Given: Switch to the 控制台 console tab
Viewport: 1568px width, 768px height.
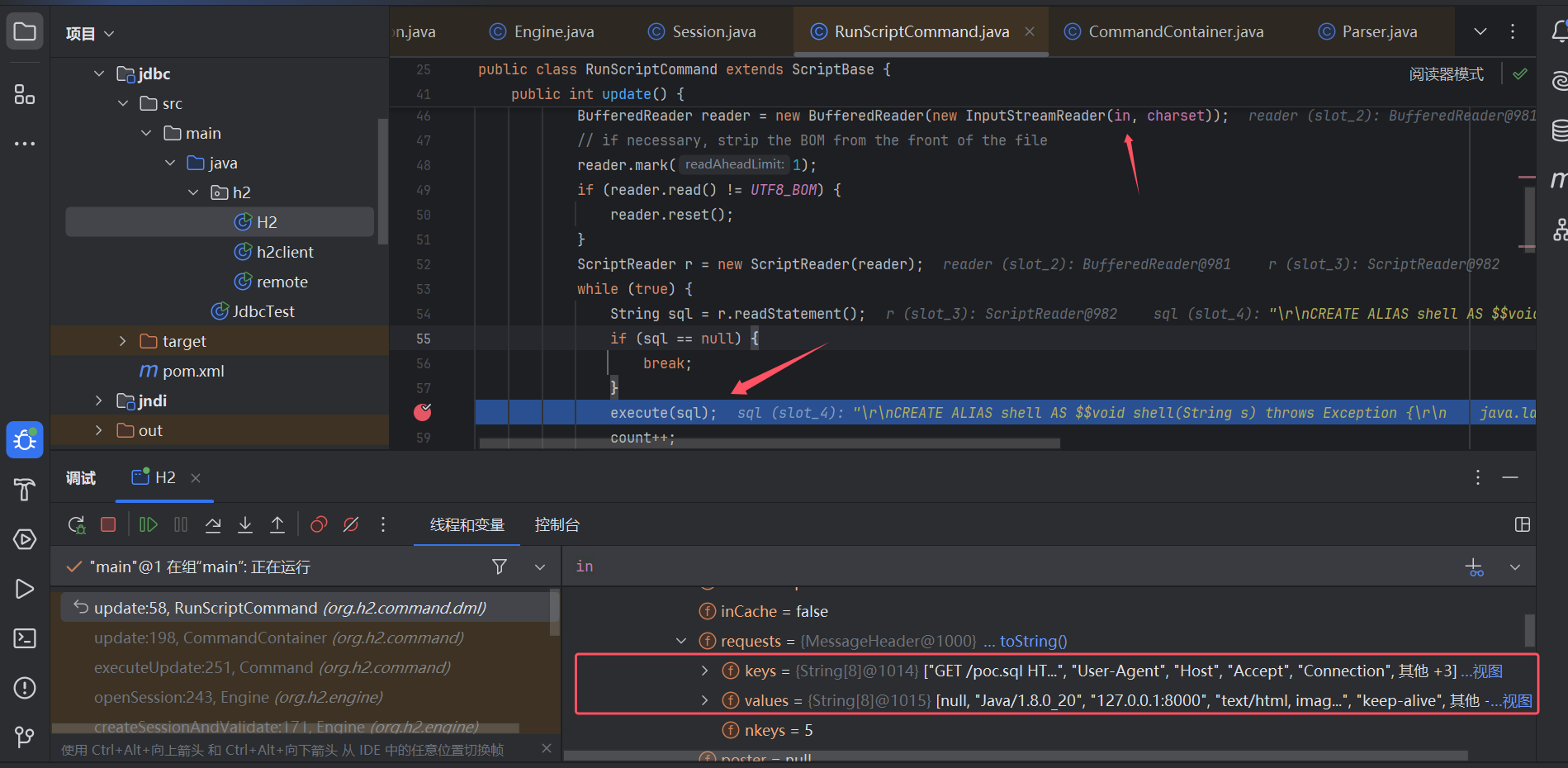Looking at the screenshot, I should click(x=557, y=524).
